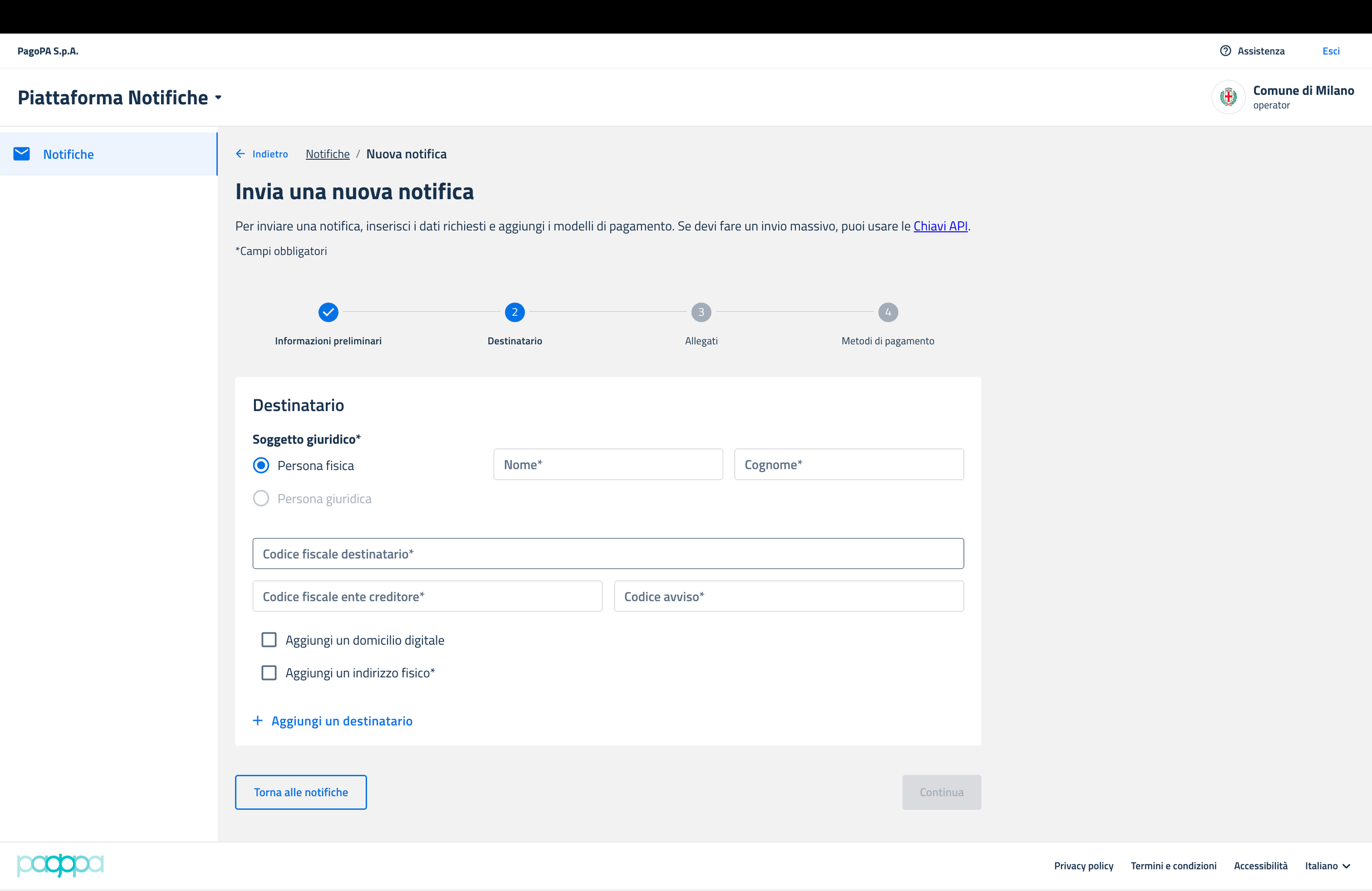
Task: Click the step 3 Allegati circle
Action: pos(701,313)
